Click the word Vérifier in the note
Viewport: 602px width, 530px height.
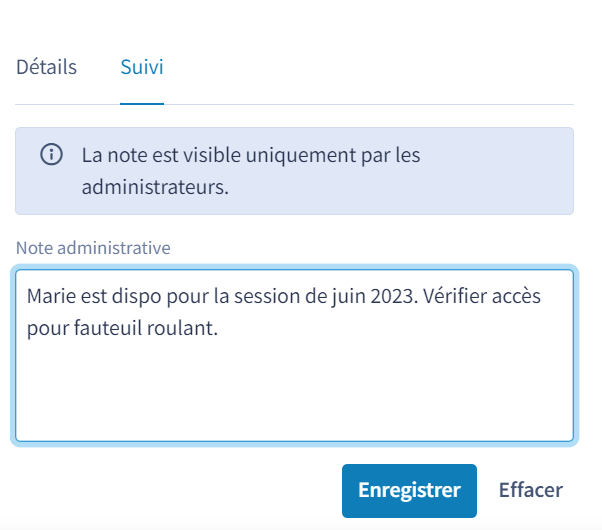click(x=450, y=296)
